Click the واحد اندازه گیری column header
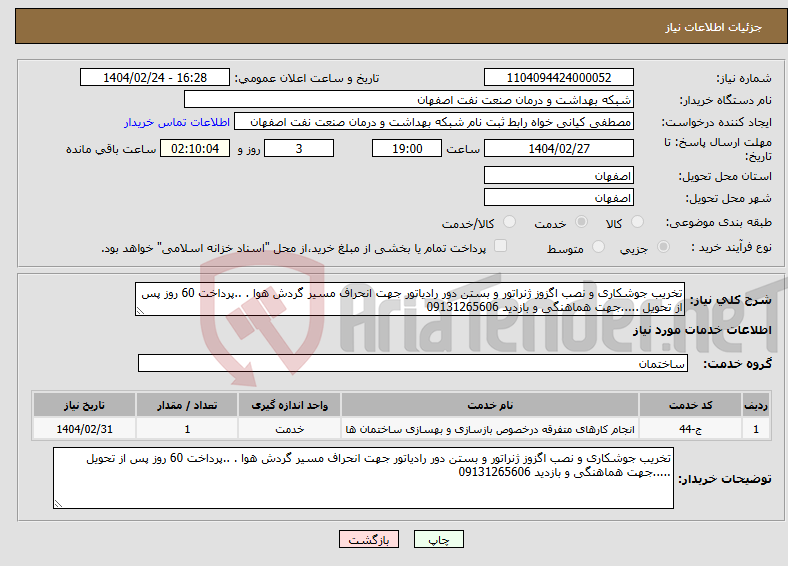The image size is (788, 566). pyautogui.click(x=289, y=405)
